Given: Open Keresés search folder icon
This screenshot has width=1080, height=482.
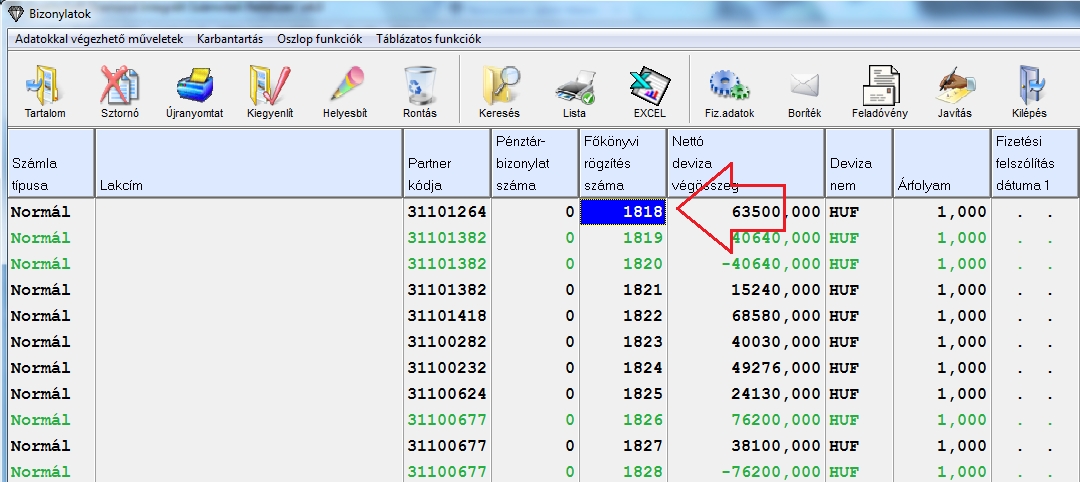Looking at the screenshot, I should 499,88.
